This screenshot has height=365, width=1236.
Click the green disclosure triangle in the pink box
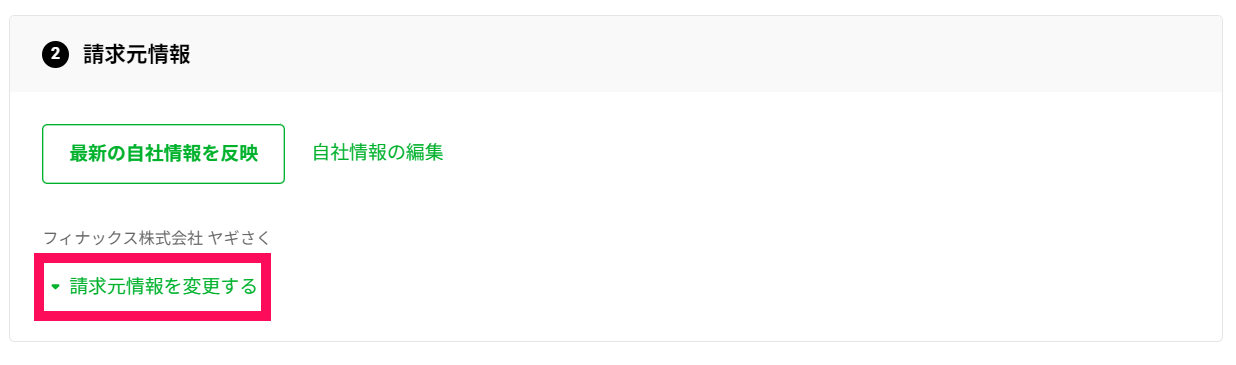tap(56, 287)
